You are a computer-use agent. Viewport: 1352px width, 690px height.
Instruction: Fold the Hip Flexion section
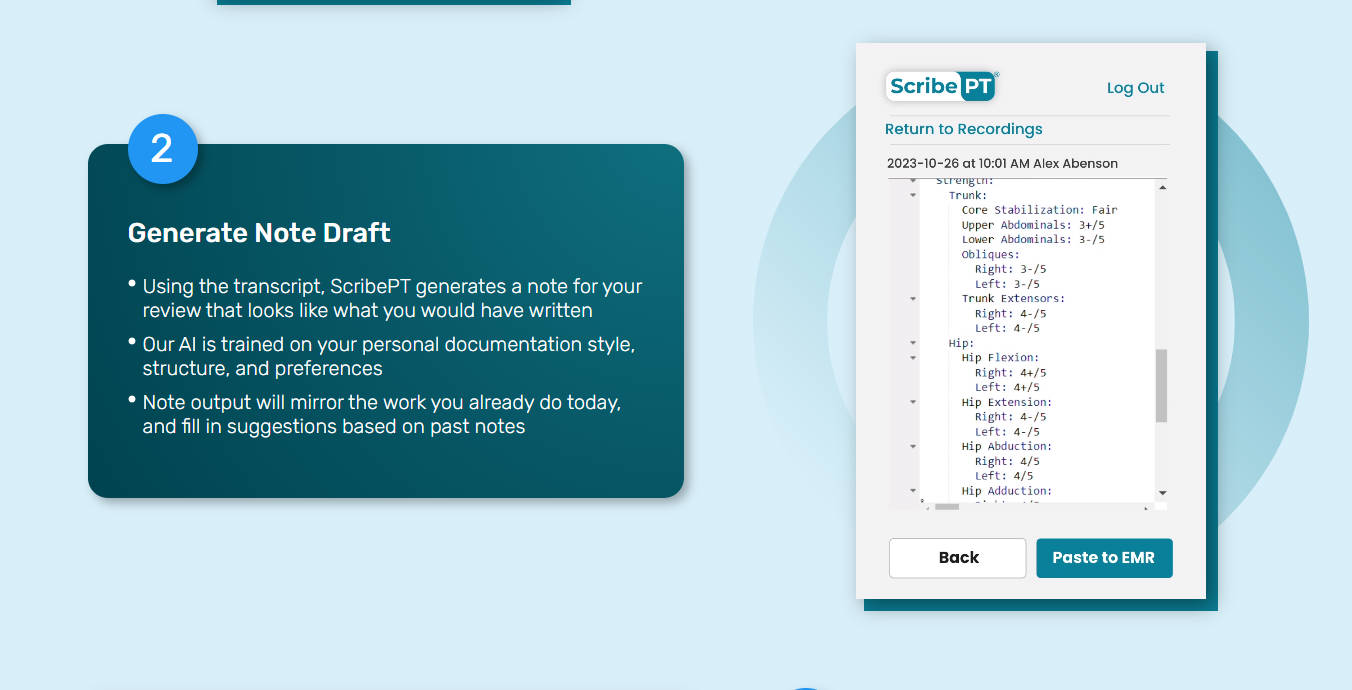point(913,358)
